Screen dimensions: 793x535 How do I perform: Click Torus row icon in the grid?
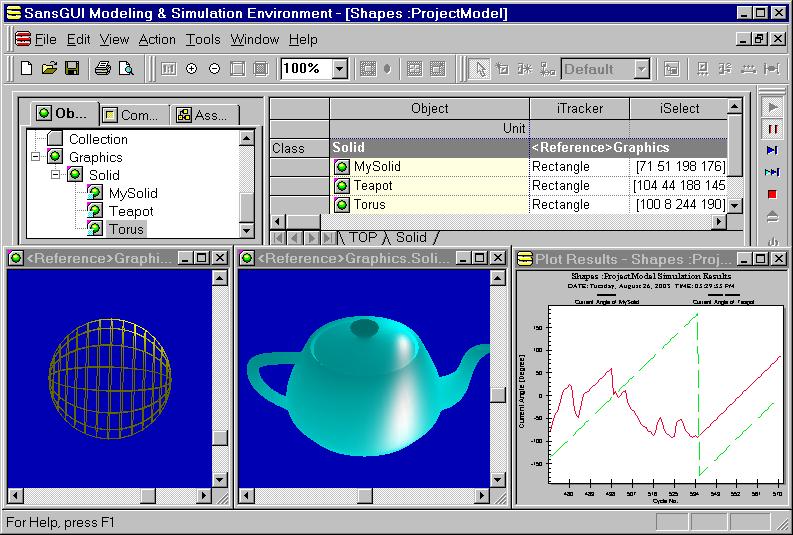coord(342,205)
